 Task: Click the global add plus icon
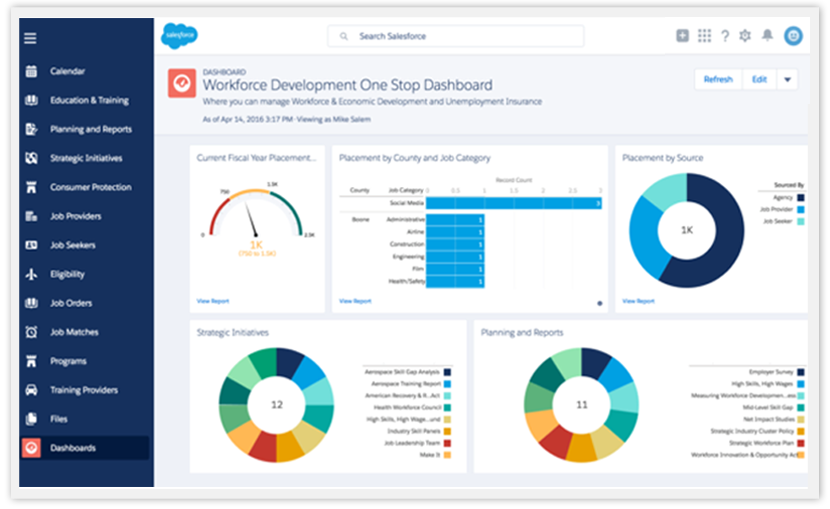pyautogui.click(x=682, y=35)
